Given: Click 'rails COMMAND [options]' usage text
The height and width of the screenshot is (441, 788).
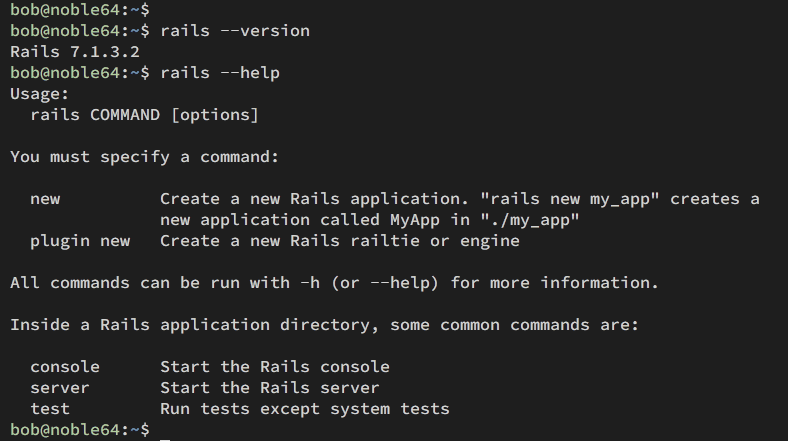Looking at the screenshot, I should tap(144, 115).
